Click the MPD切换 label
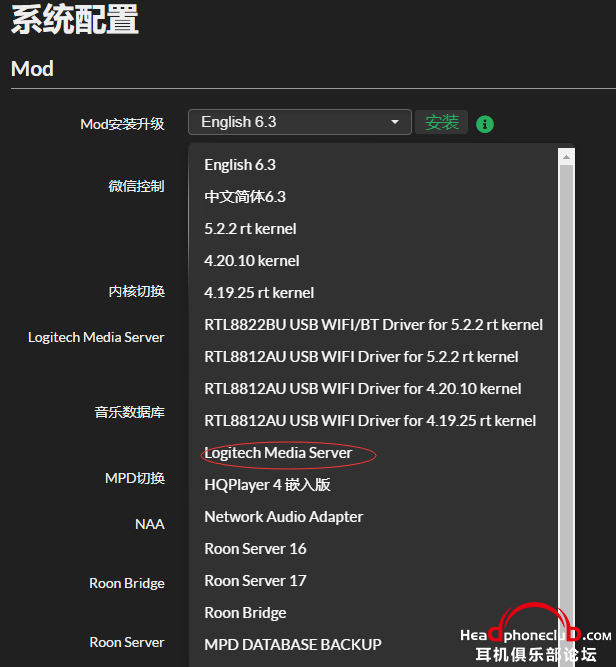616x667 pixels. point(134,478)
